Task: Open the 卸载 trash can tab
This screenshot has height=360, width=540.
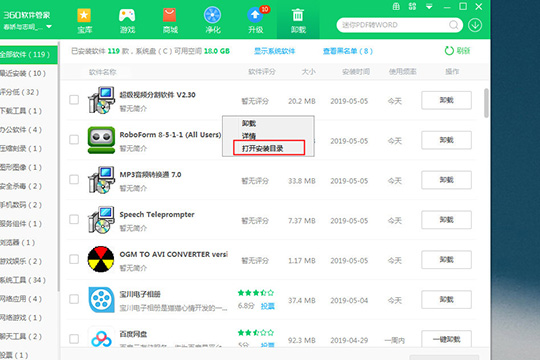Action: (x=298, y=21)
